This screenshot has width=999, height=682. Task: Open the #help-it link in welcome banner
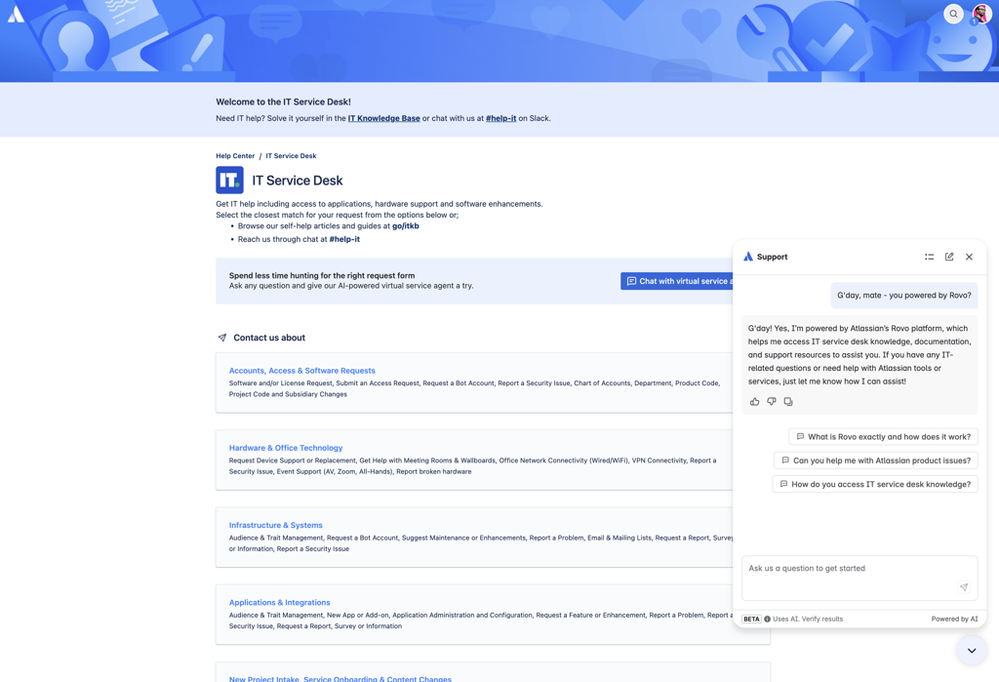coord(501,119)
